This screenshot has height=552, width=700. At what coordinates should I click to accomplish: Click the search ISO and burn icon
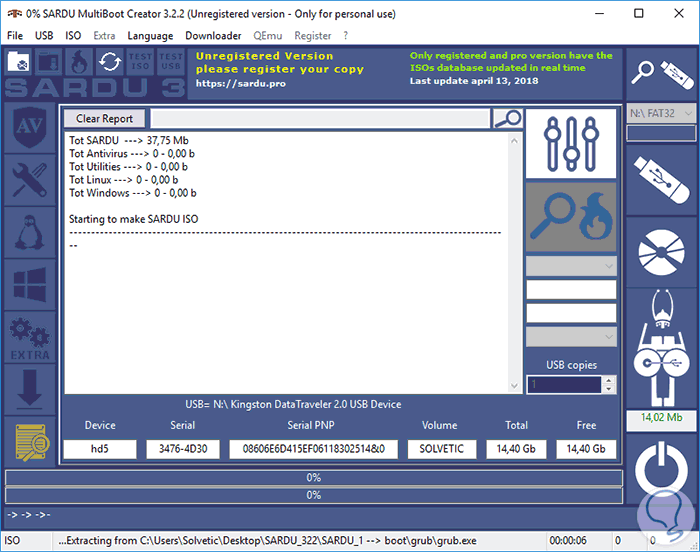[x=571, y=217]
